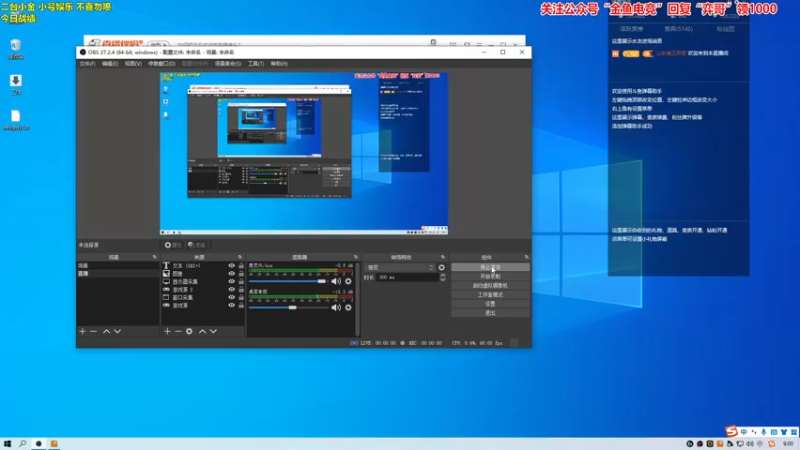
Task: Mute the 桌面音频 channel speaker icon
Action: [336, 308]
